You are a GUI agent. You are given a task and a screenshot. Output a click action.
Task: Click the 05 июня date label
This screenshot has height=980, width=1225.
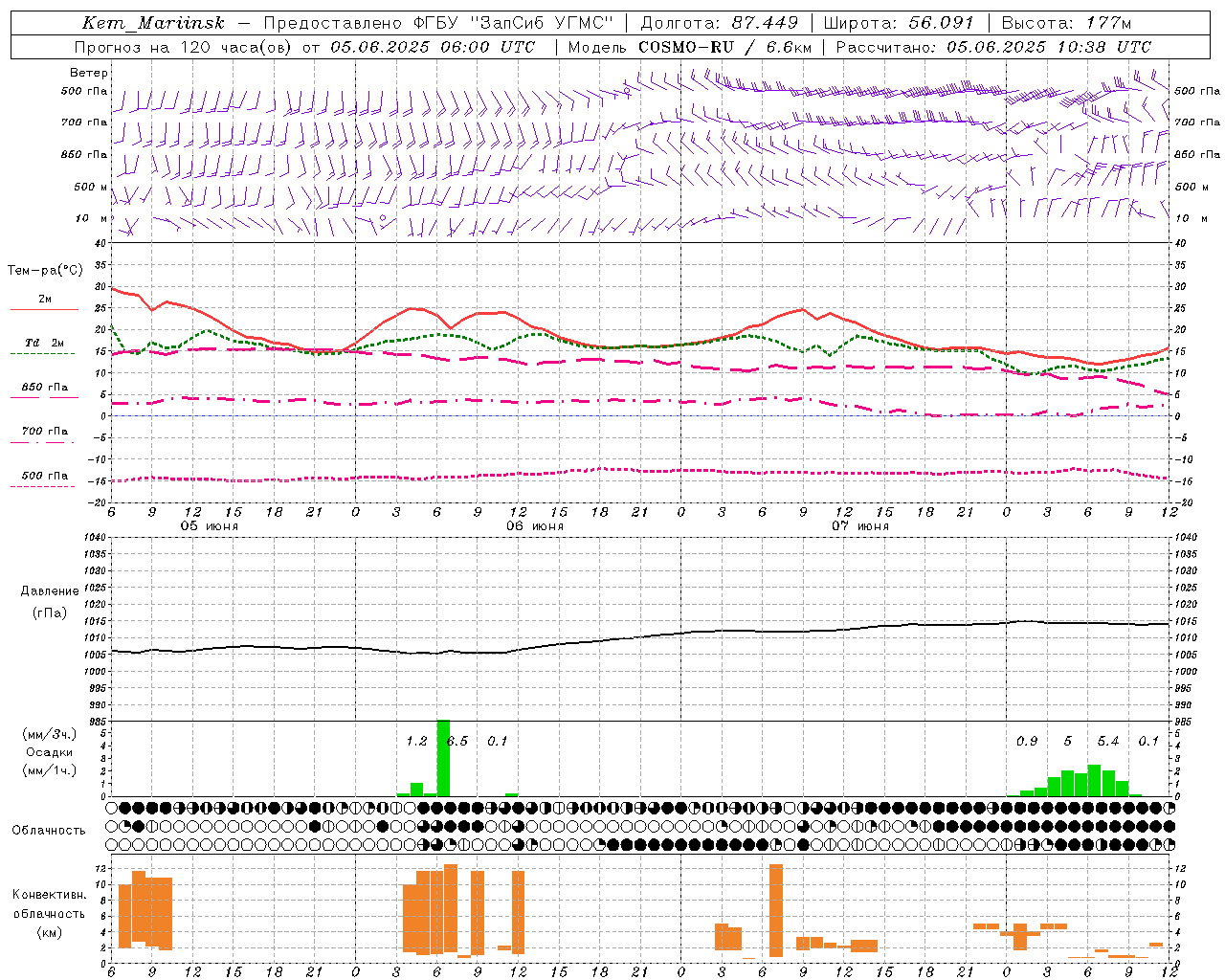click(210, 526)
